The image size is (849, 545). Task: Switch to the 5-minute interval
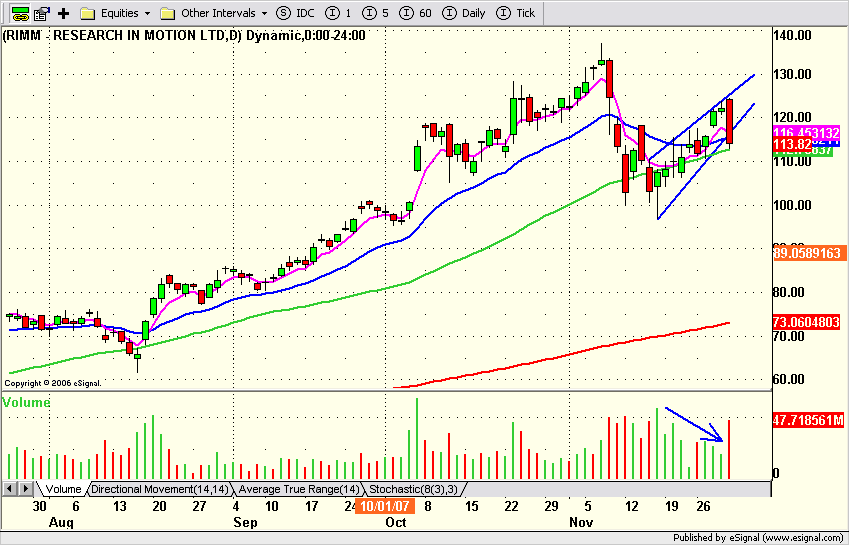point(375,13)
